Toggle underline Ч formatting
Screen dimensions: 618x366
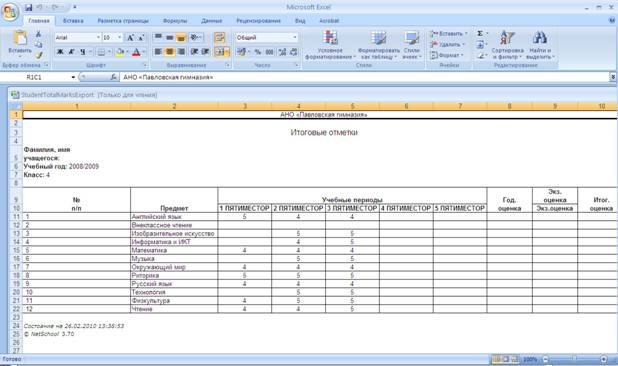click(83, 52)
